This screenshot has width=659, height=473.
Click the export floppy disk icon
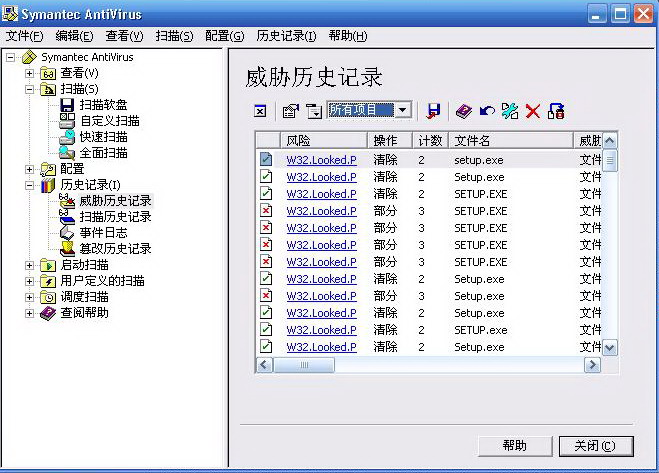(433, 111)
